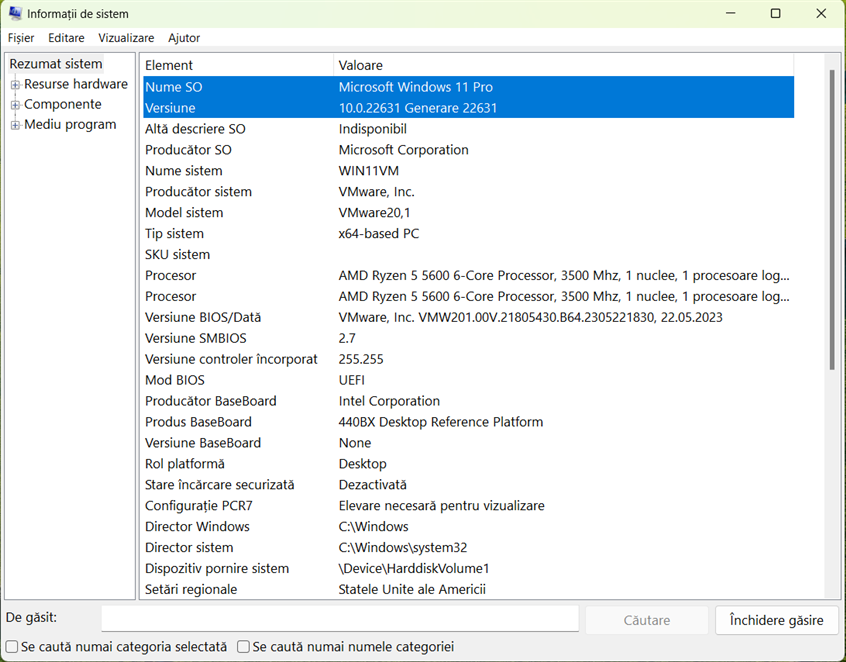Select the Mod BIOS row
This screenshot has width=846, height=662.
[x=468, y=380]
